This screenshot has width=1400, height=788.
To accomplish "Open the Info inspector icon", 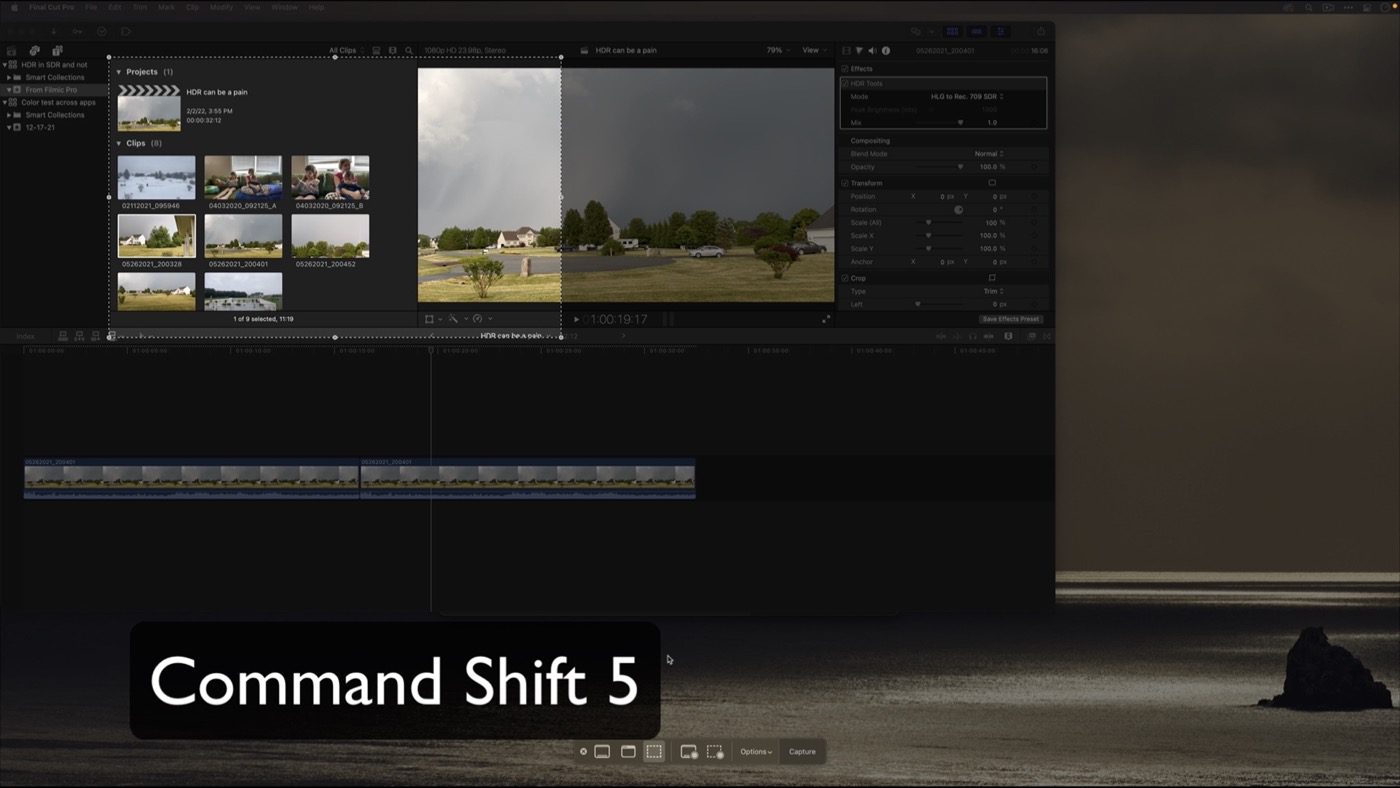I will (886, 50).
